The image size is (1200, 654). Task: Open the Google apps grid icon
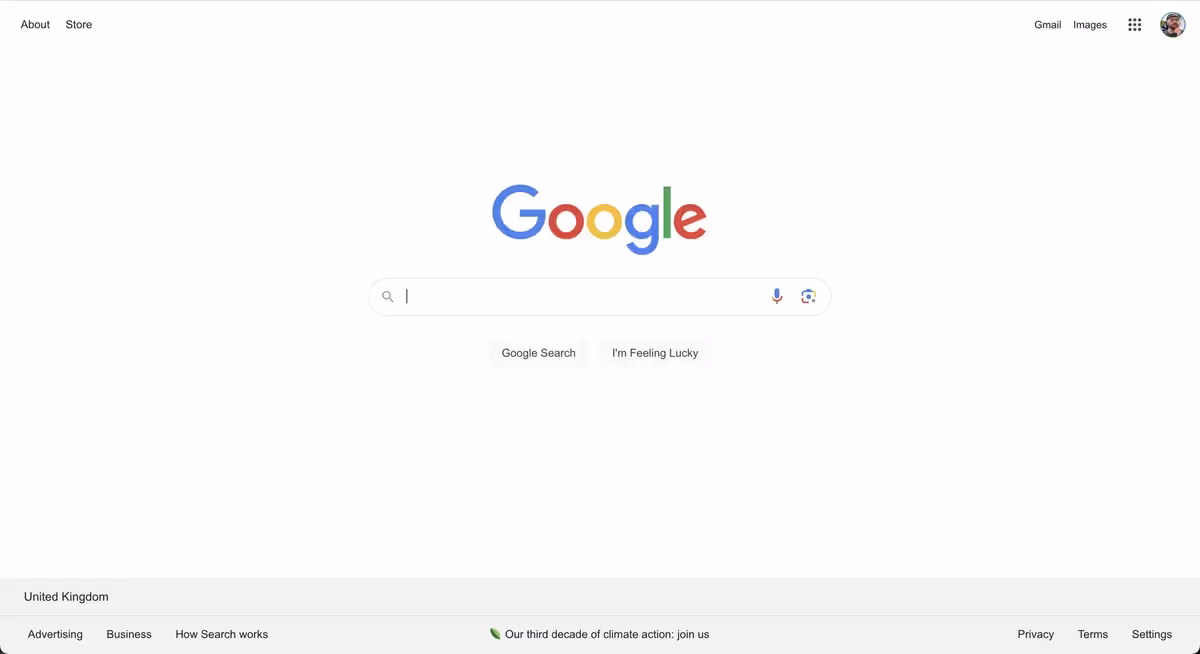[1134, 25]
